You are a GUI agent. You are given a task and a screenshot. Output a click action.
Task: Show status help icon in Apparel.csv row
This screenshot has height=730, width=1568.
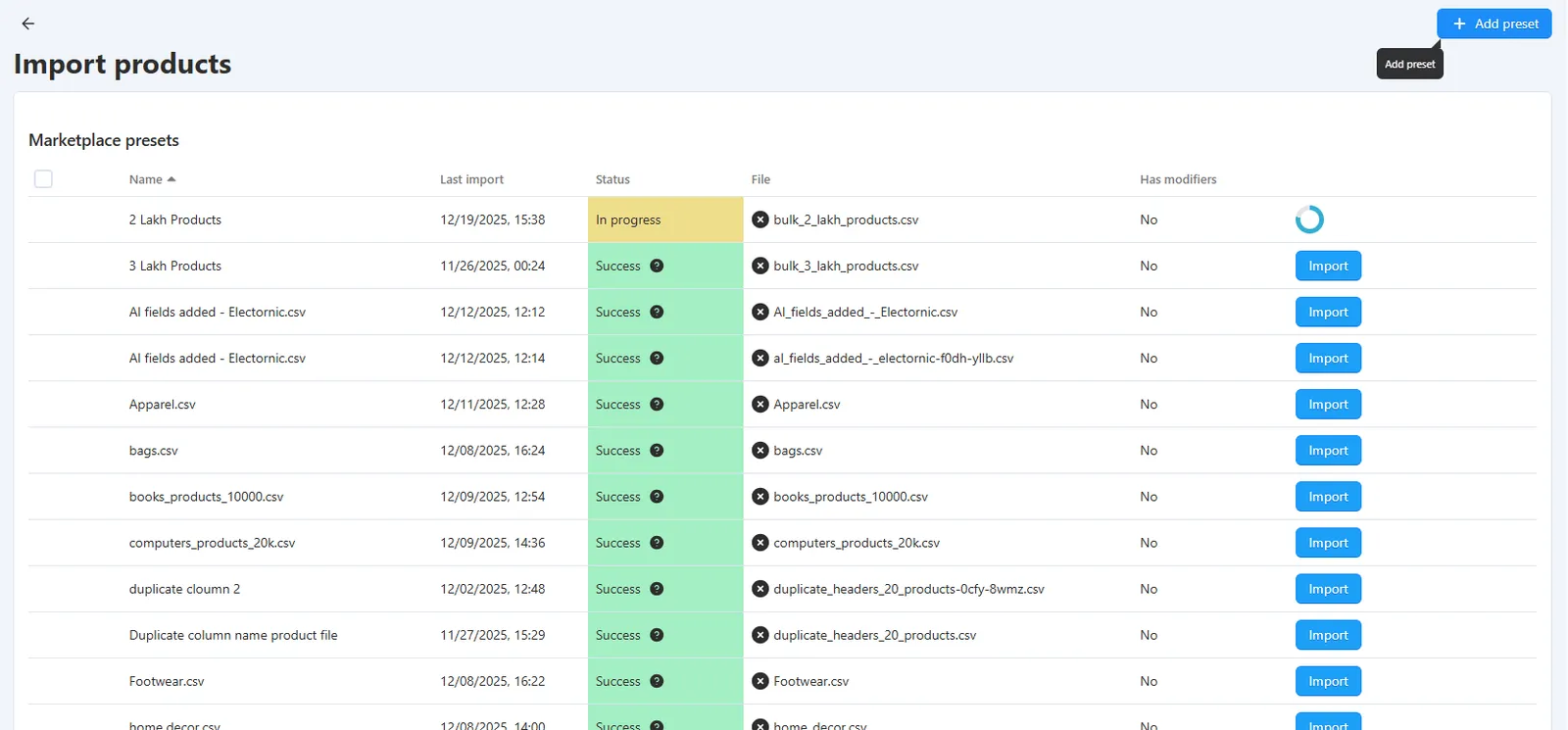point(657,404)
